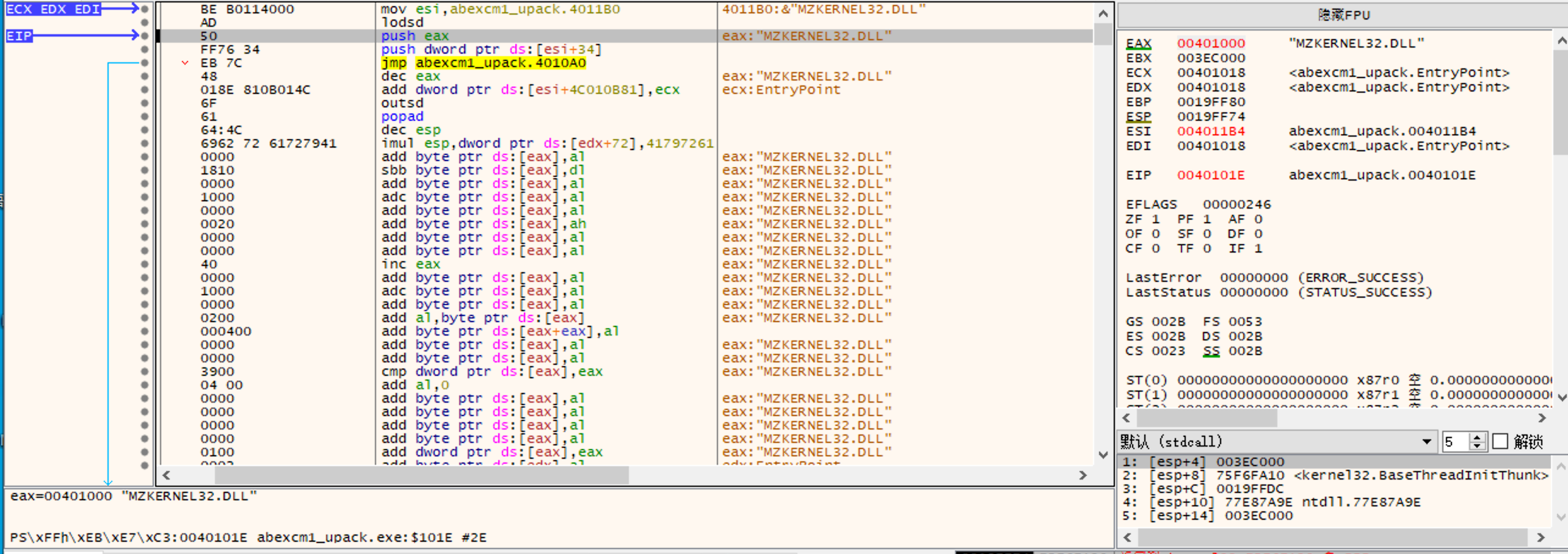This screenshot has height=554, width=1568.
Task: Click disassembly horizontal scrollbar left arrow
Action: (166, 475)
